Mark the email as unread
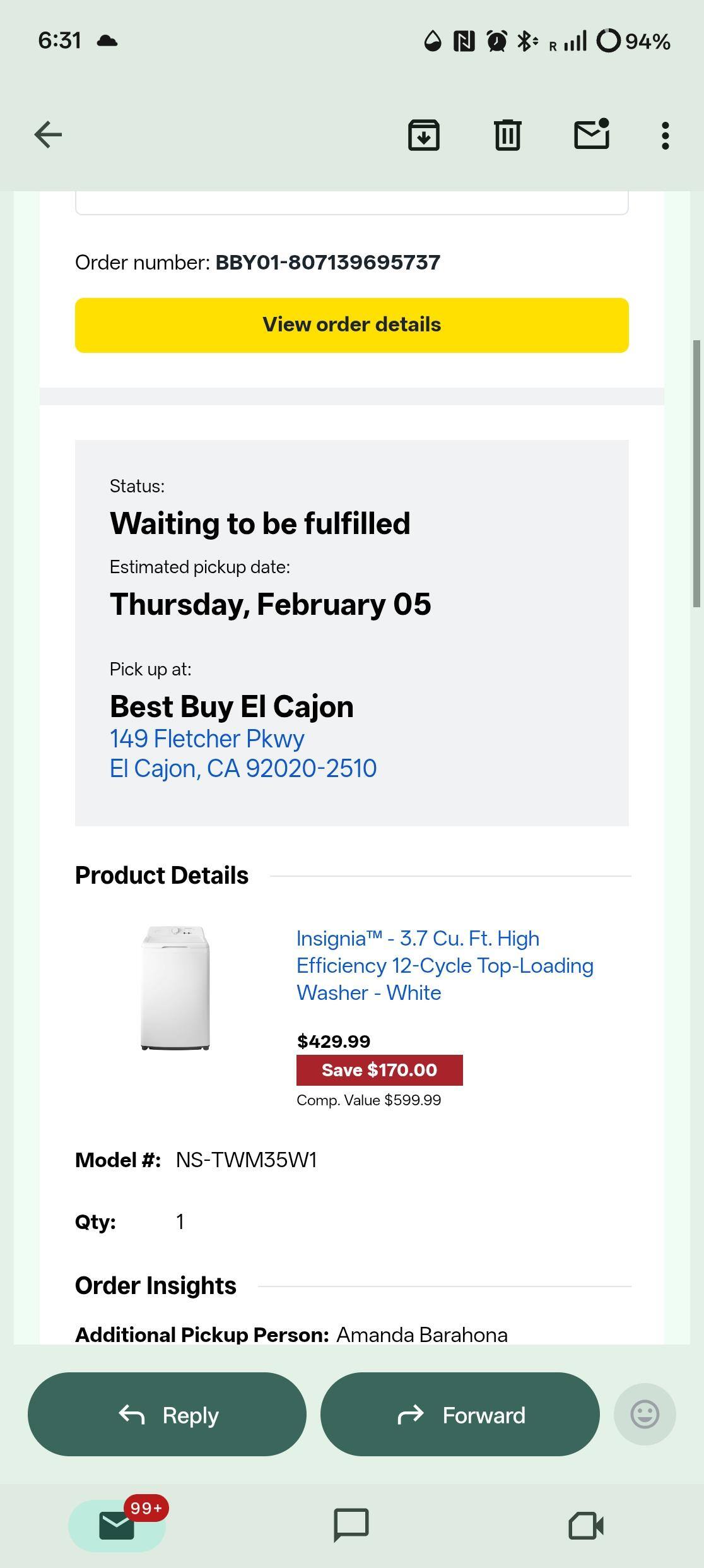The height and width of the screenshot is (1568, 704). point(590,134)
